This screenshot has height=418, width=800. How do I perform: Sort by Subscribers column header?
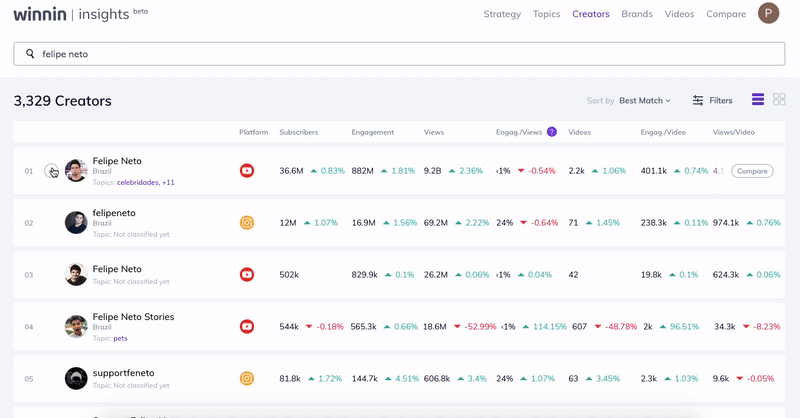[298, 132]
